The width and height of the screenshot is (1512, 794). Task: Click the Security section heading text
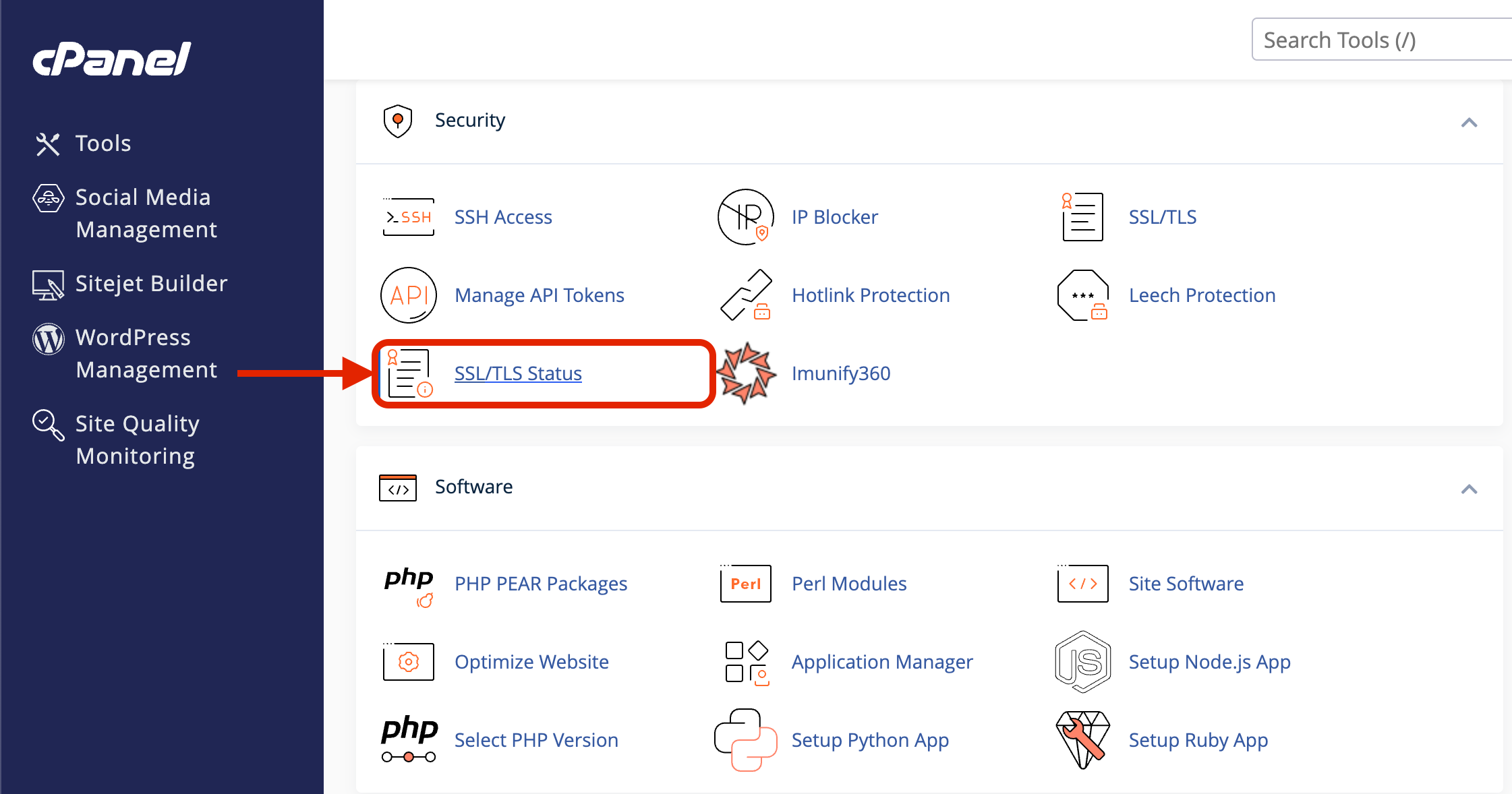pos(470,121)
